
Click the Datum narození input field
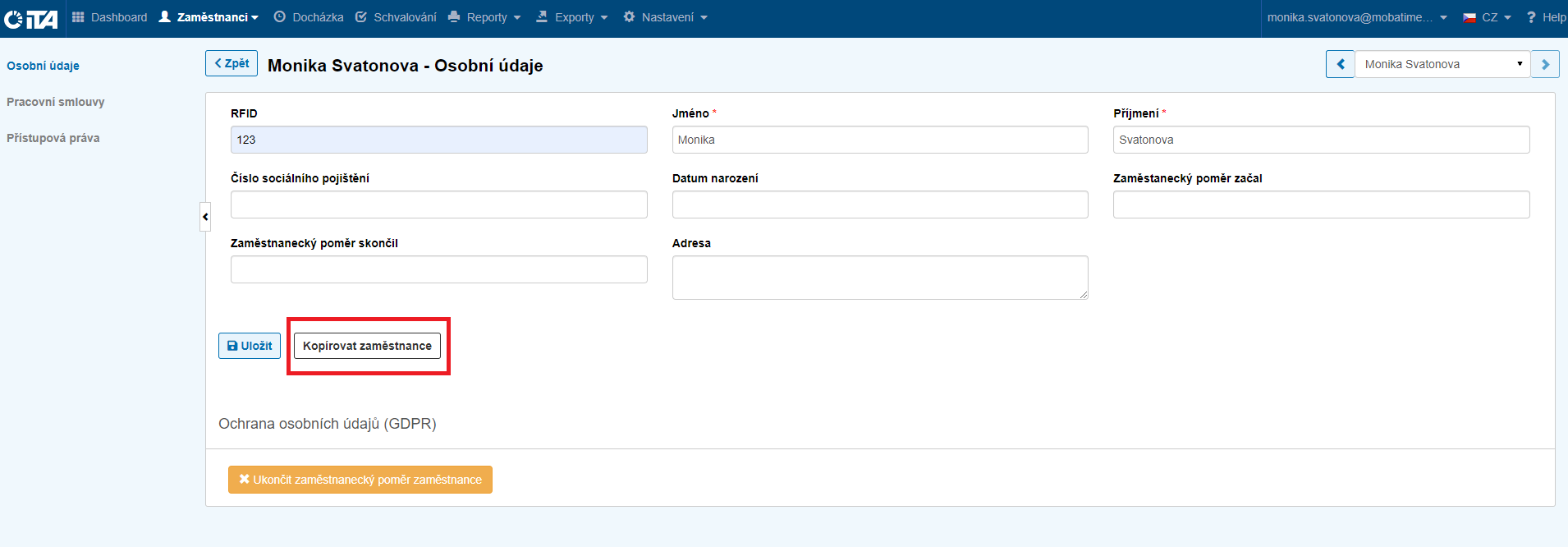coord(879,205)
